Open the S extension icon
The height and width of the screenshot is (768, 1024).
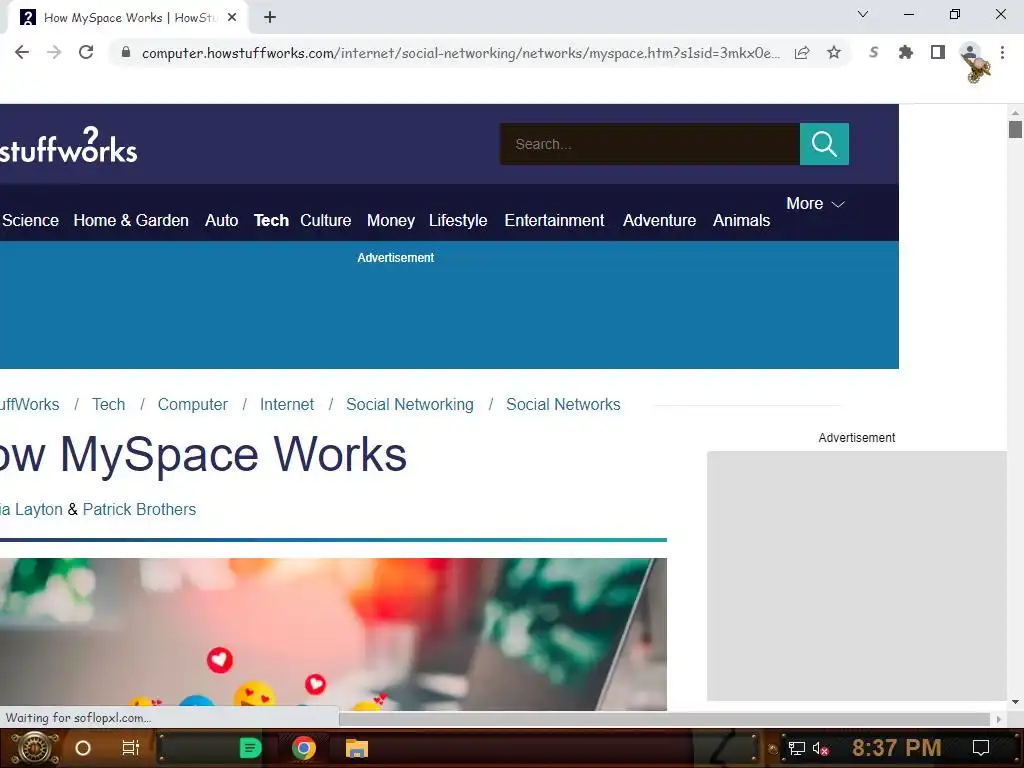(x=873, y=52)
